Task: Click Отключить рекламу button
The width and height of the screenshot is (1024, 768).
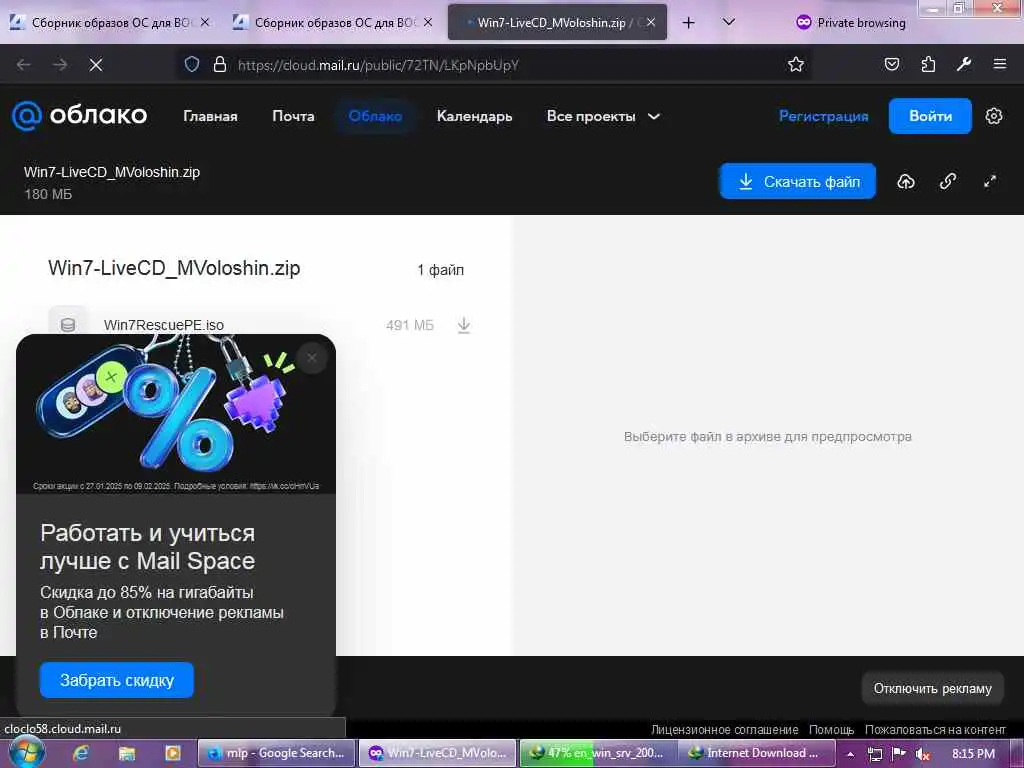Action: (x=933, y=688)
